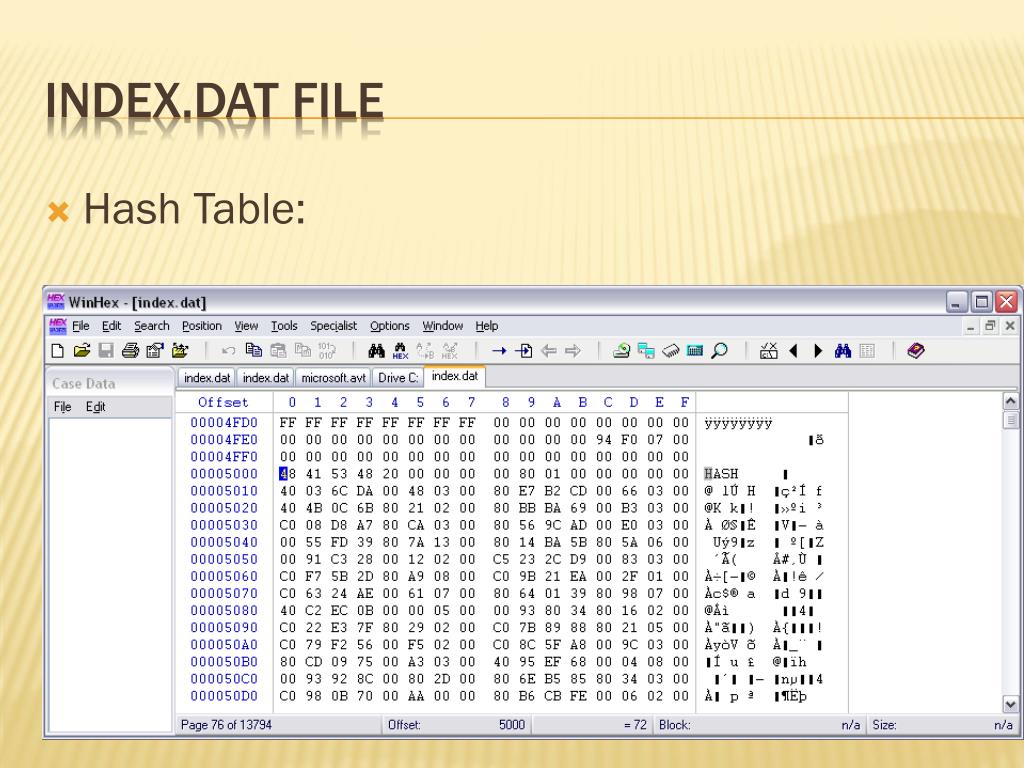The width and height of the screenshot is (1024, 768).
Task: Close the inner index.dat document window
Action: click(1010, 325)
